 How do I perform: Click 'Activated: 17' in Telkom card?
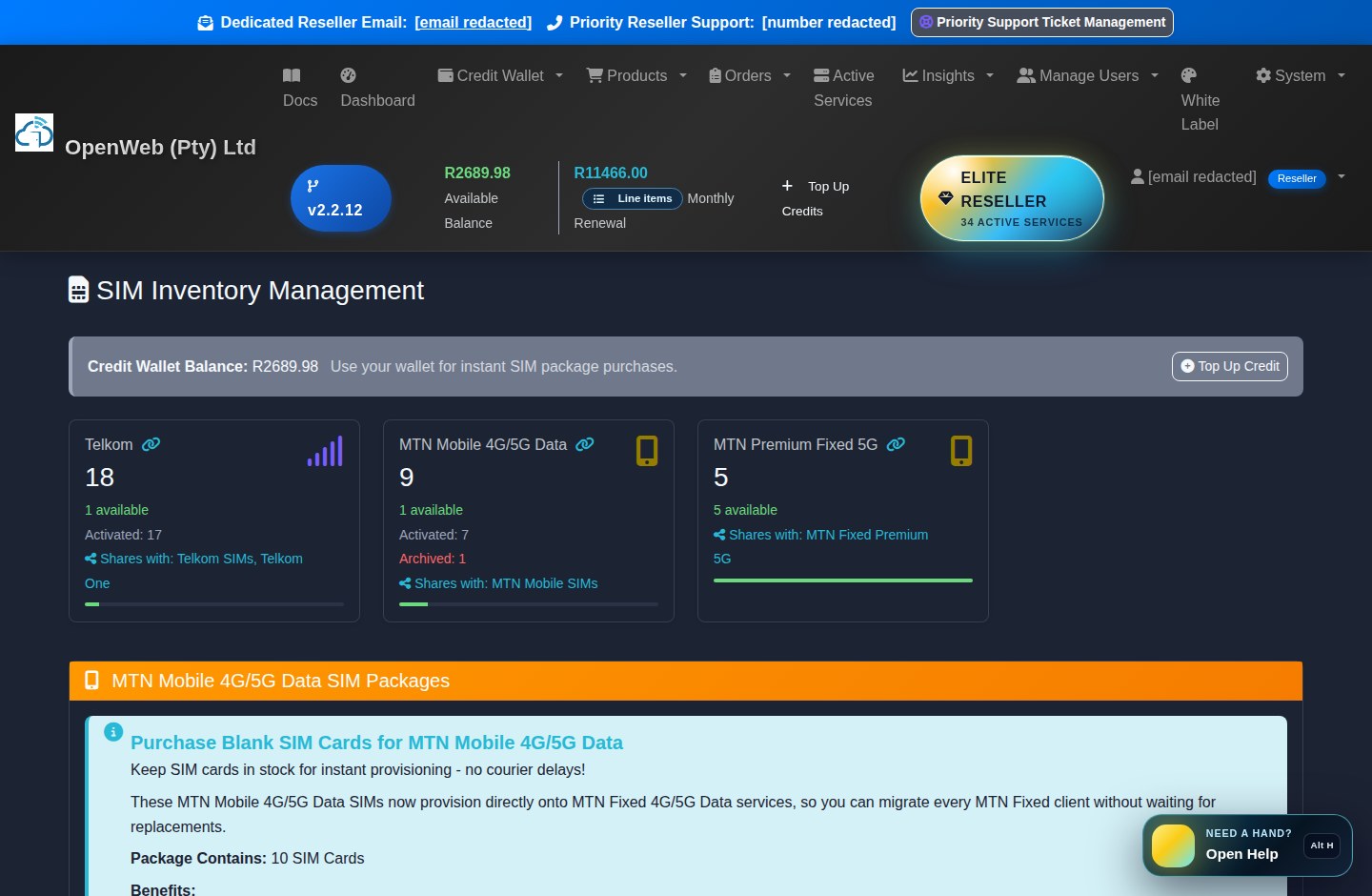point(123,535)
